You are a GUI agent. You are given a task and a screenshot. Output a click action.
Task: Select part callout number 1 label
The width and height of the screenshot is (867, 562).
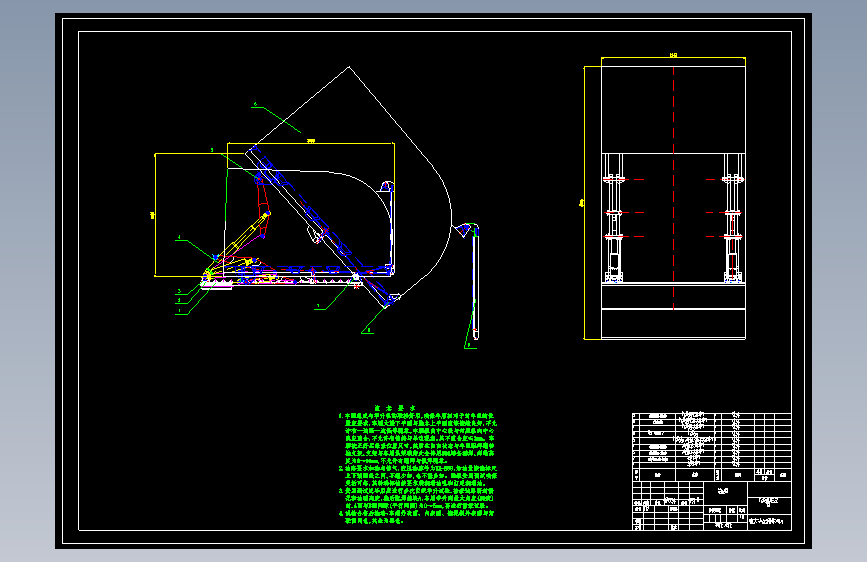tap(179, 311)
